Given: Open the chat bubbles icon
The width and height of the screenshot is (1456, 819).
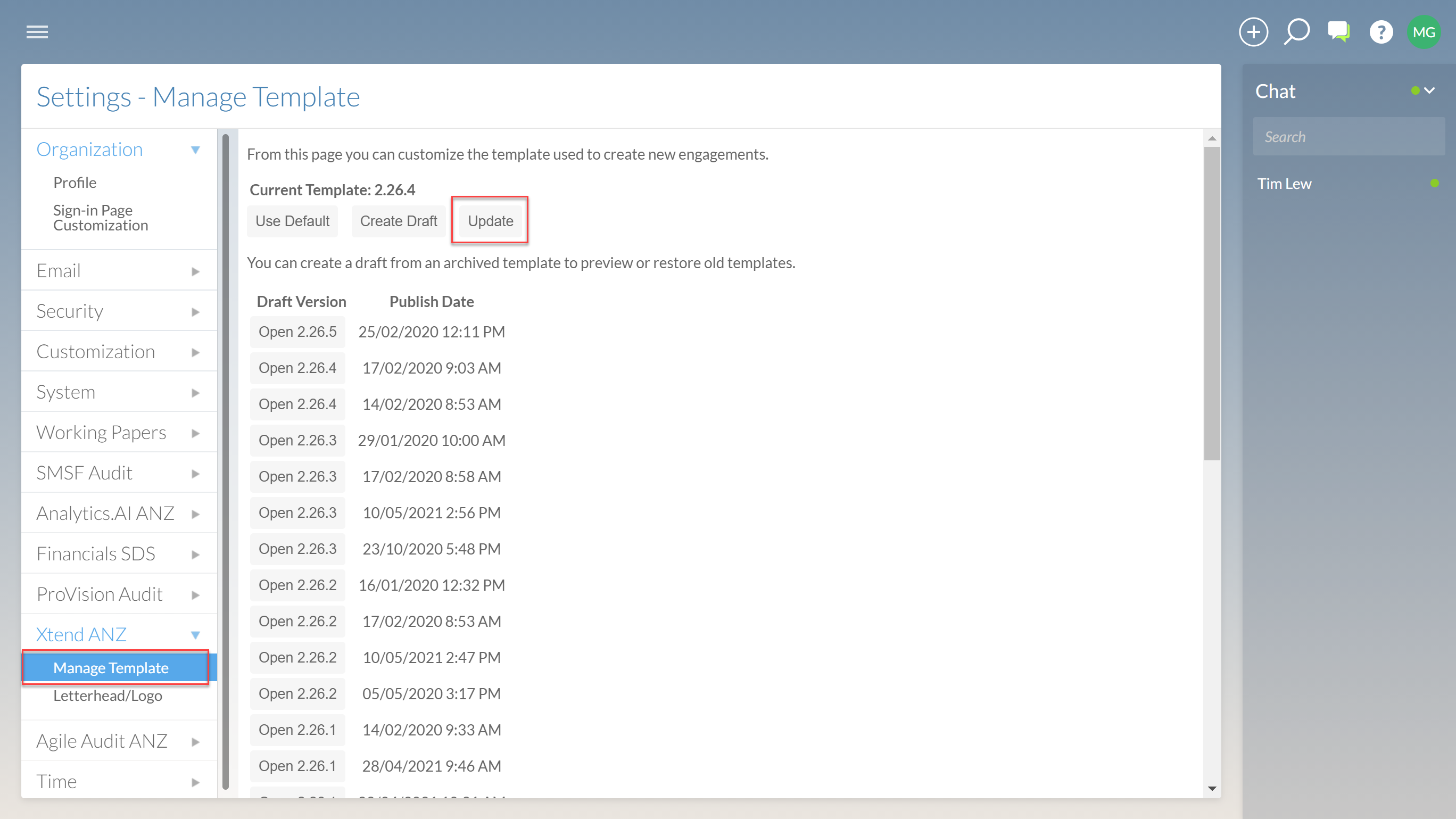Looking at the screenshot, I should click(x=1338, y=32).
